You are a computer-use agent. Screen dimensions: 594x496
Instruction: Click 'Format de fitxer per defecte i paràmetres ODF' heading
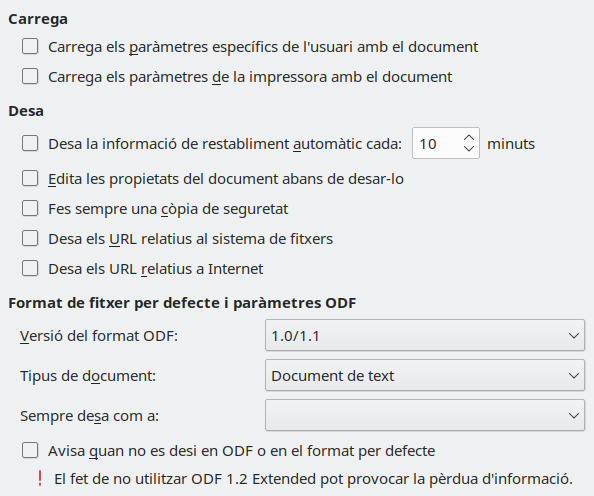tap(182, 303)
